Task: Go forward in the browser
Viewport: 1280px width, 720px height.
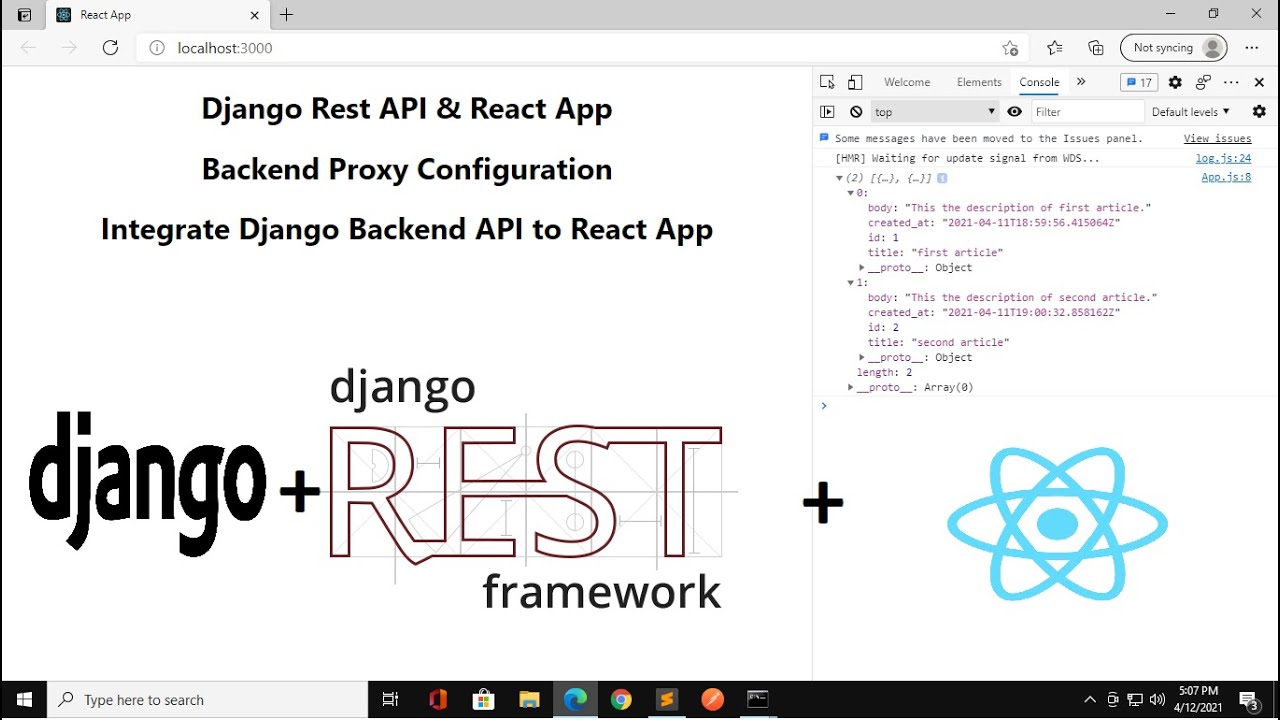Action: point(69,48)
